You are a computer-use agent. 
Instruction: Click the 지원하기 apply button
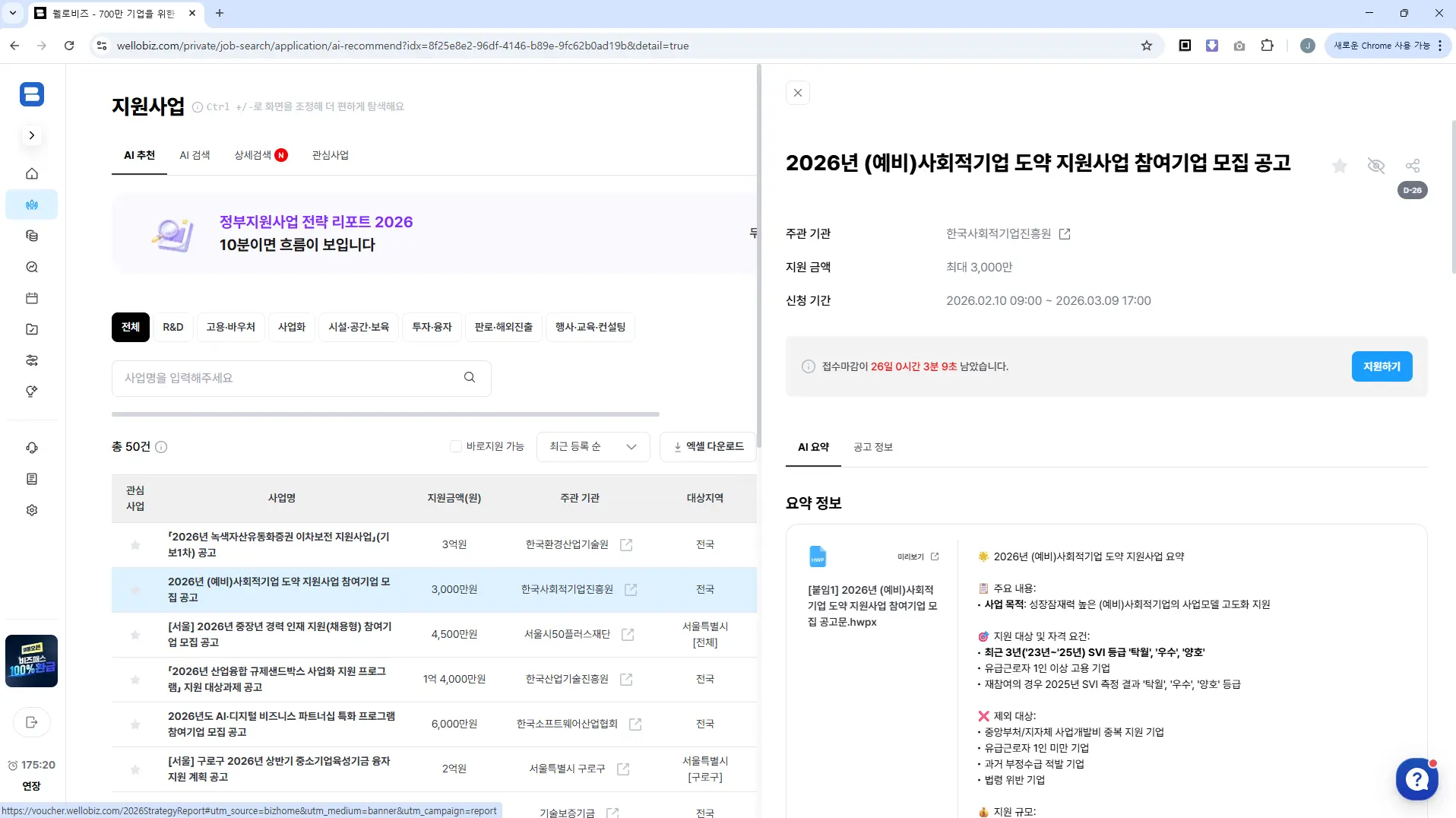pos(1382,366)
